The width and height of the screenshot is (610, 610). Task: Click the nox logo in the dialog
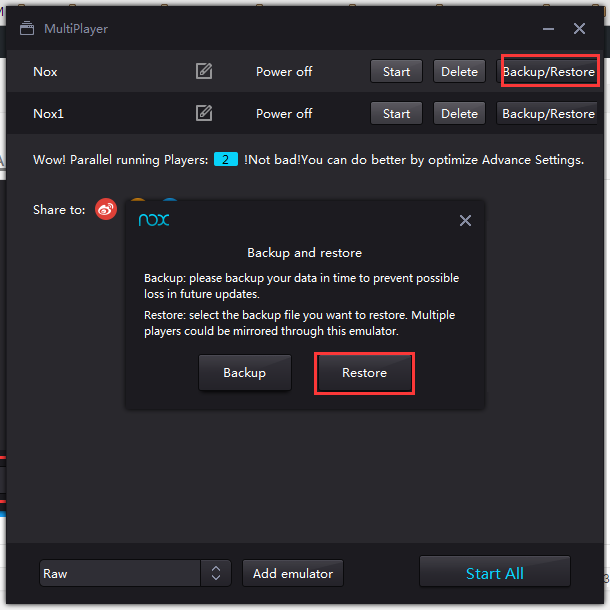[x=154, y=220]
